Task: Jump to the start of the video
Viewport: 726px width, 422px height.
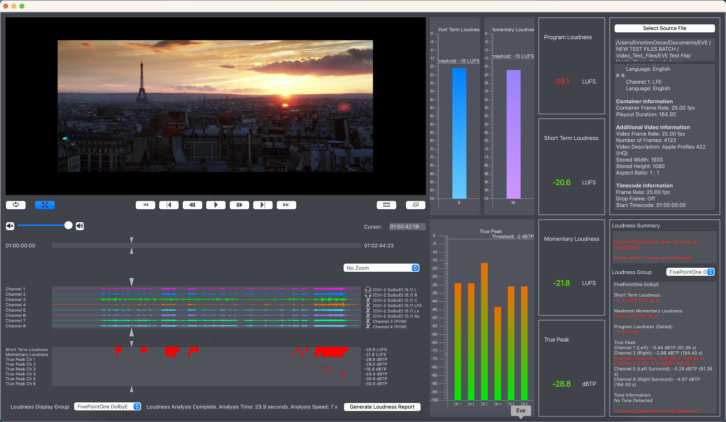Action: tap(145, 205)
